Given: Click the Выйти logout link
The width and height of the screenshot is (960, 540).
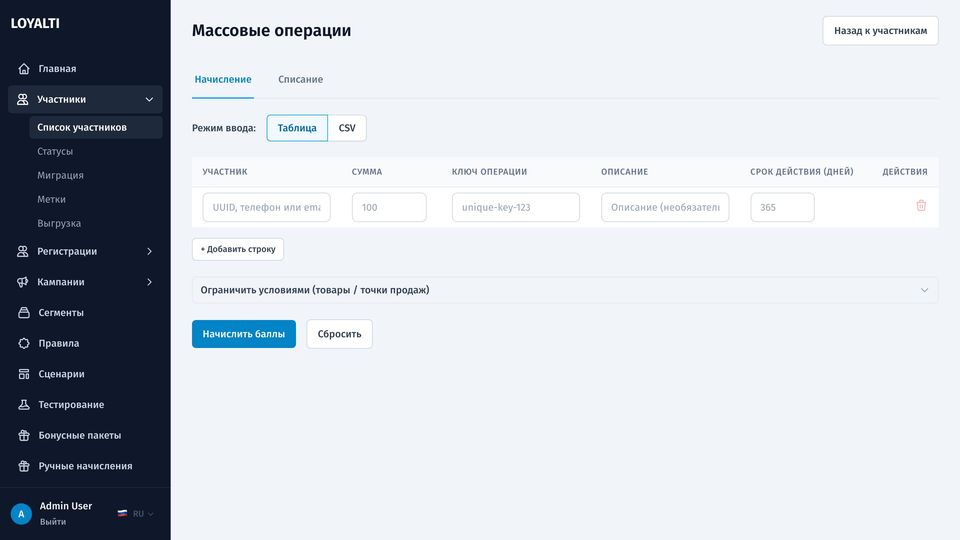Looking at the screenshot, I should 53,522.
